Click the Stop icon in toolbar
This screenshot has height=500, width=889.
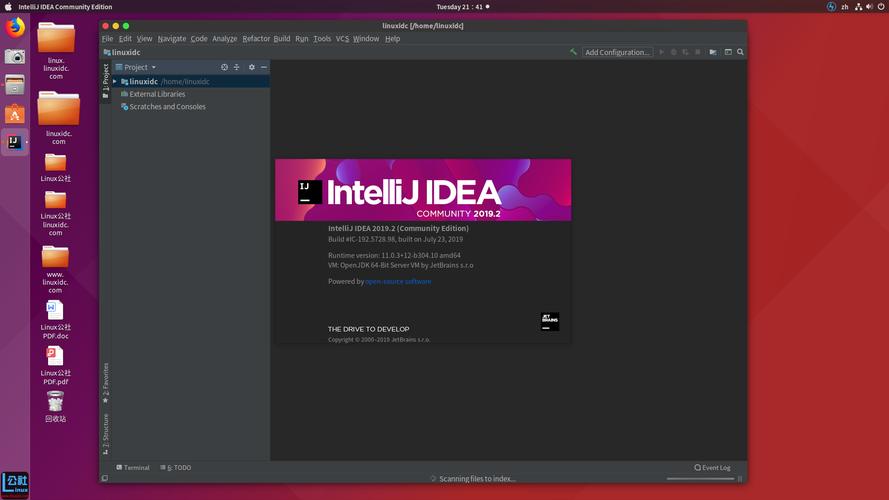(698, 52)
